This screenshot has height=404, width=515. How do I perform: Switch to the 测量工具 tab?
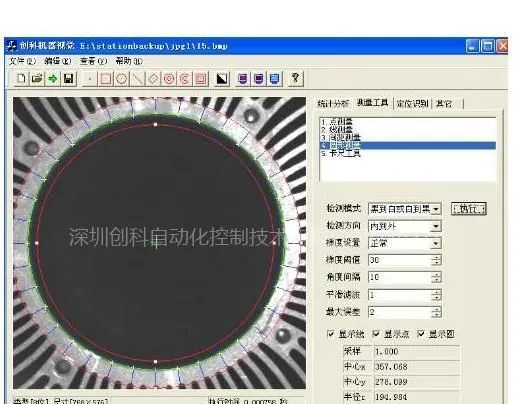pyautogui.click(x=372, y=103)
